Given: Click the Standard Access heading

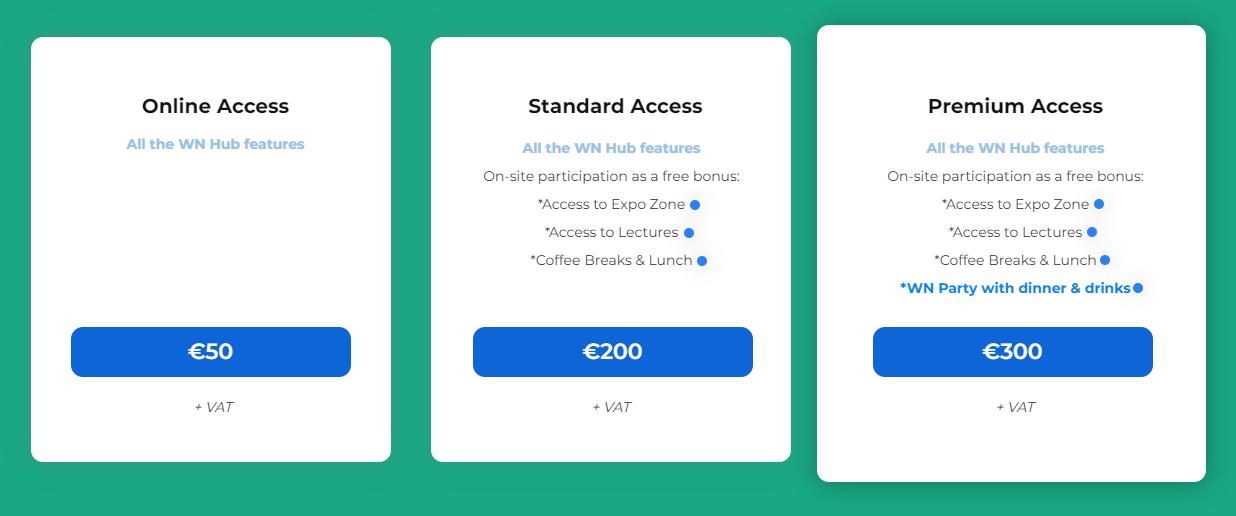Looking at the screenshot, I should [615, 106].
